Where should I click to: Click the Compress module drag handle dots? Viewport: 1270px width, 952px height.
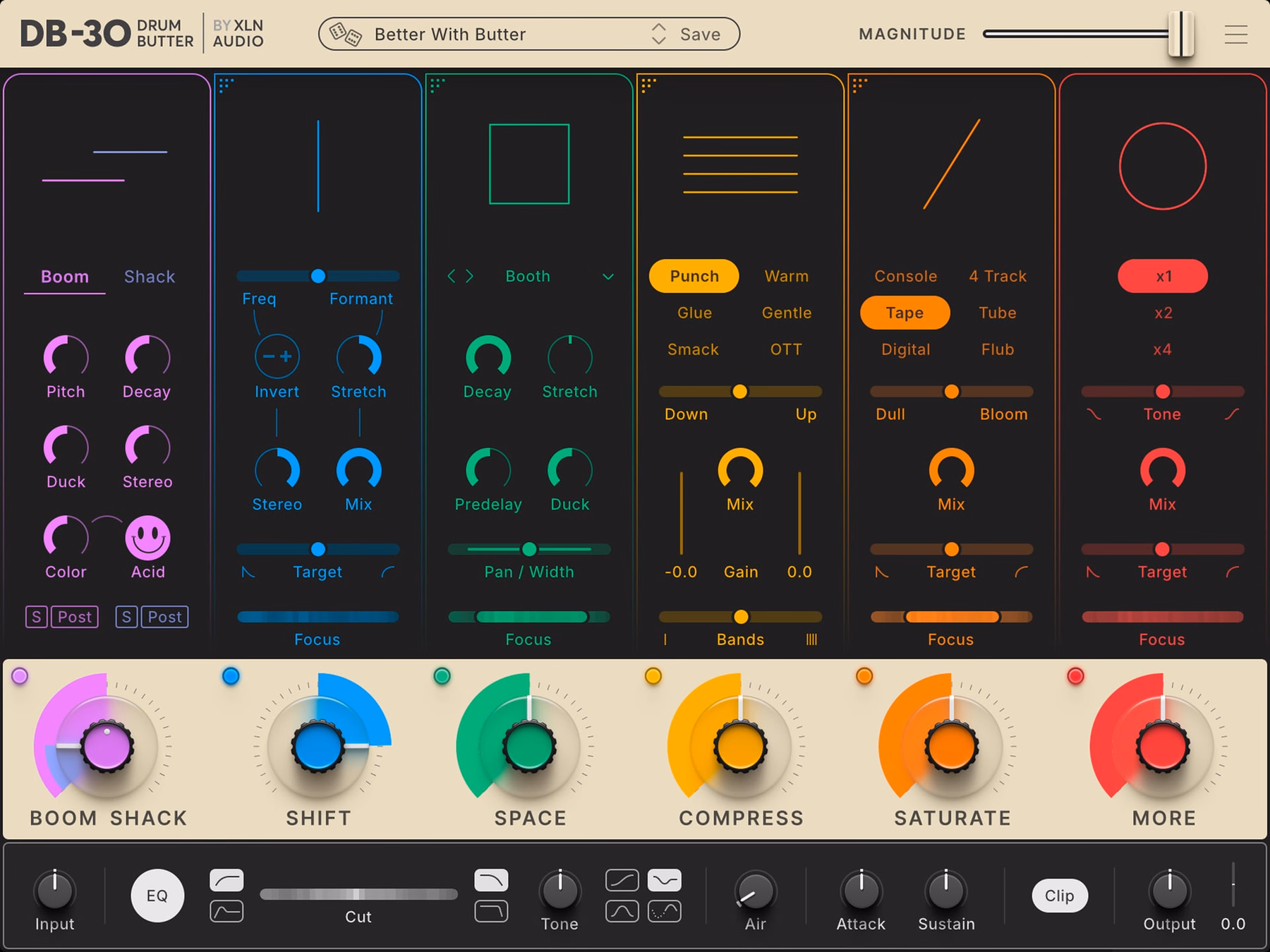point(648,85)
